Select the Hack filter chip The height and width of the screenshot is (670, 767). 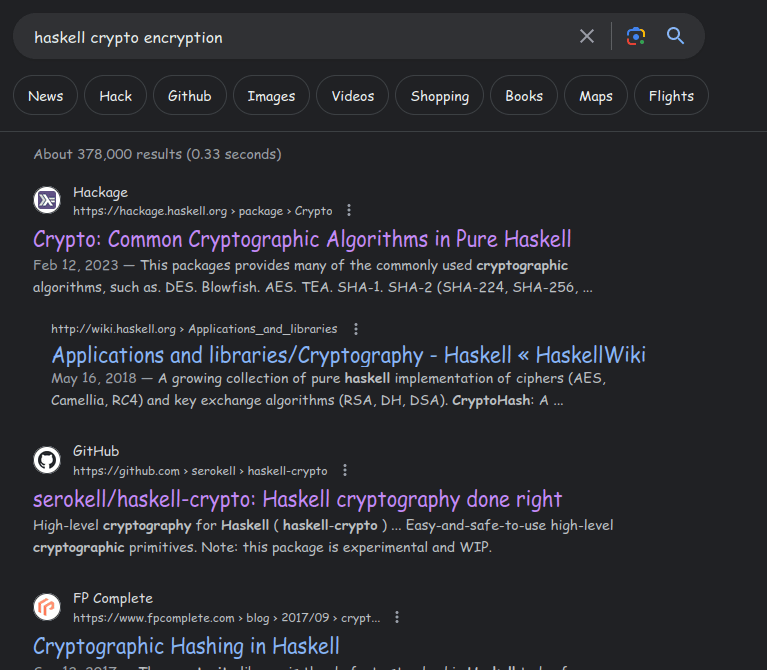tap(115, 95)
